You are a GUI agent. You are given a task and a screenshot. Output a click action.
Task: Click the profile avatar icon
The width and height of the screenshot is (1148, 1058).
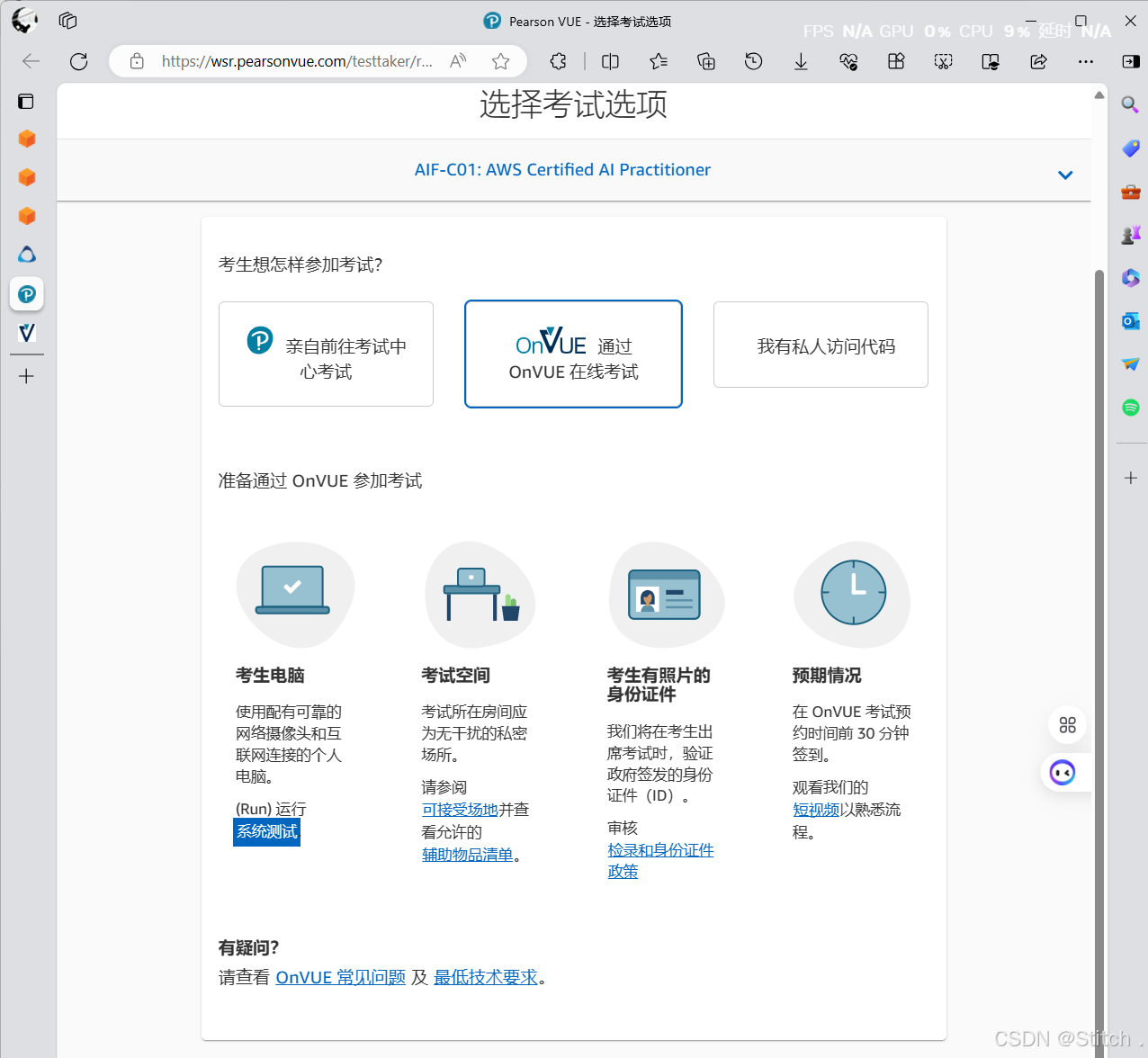pos(24,20)
